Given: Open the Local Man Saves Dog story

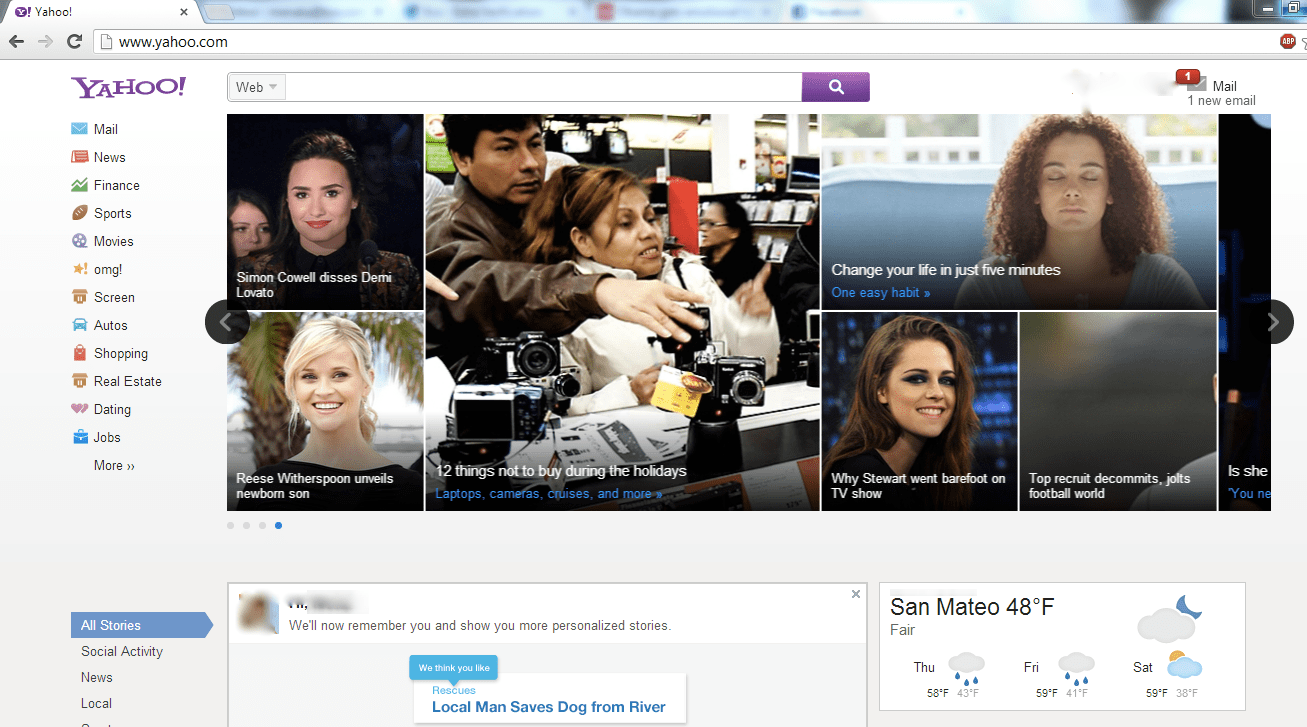Looking at the screenshot, I should (548, 707).
